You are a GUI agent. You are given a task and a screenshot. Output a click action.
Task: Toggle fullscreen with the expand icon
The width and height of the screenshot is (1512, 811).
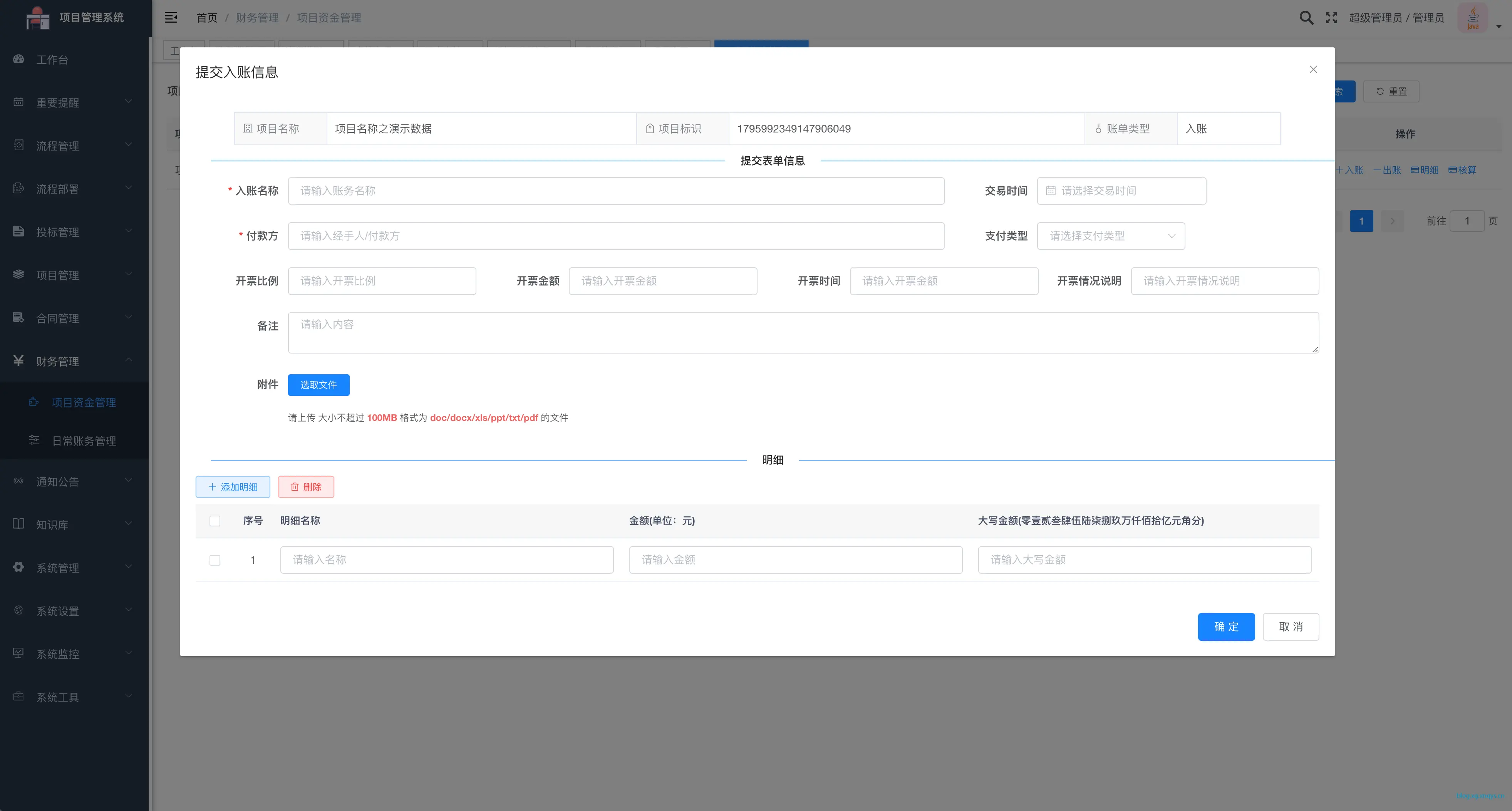pyautogui.click(x=1331, y=18)
